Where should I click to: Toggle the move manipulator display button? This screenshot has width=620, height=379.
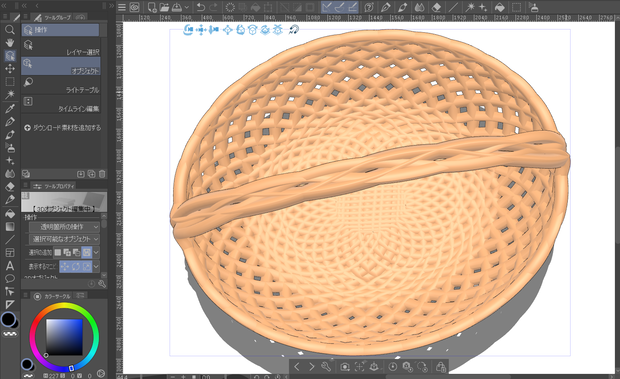[64, 266]
